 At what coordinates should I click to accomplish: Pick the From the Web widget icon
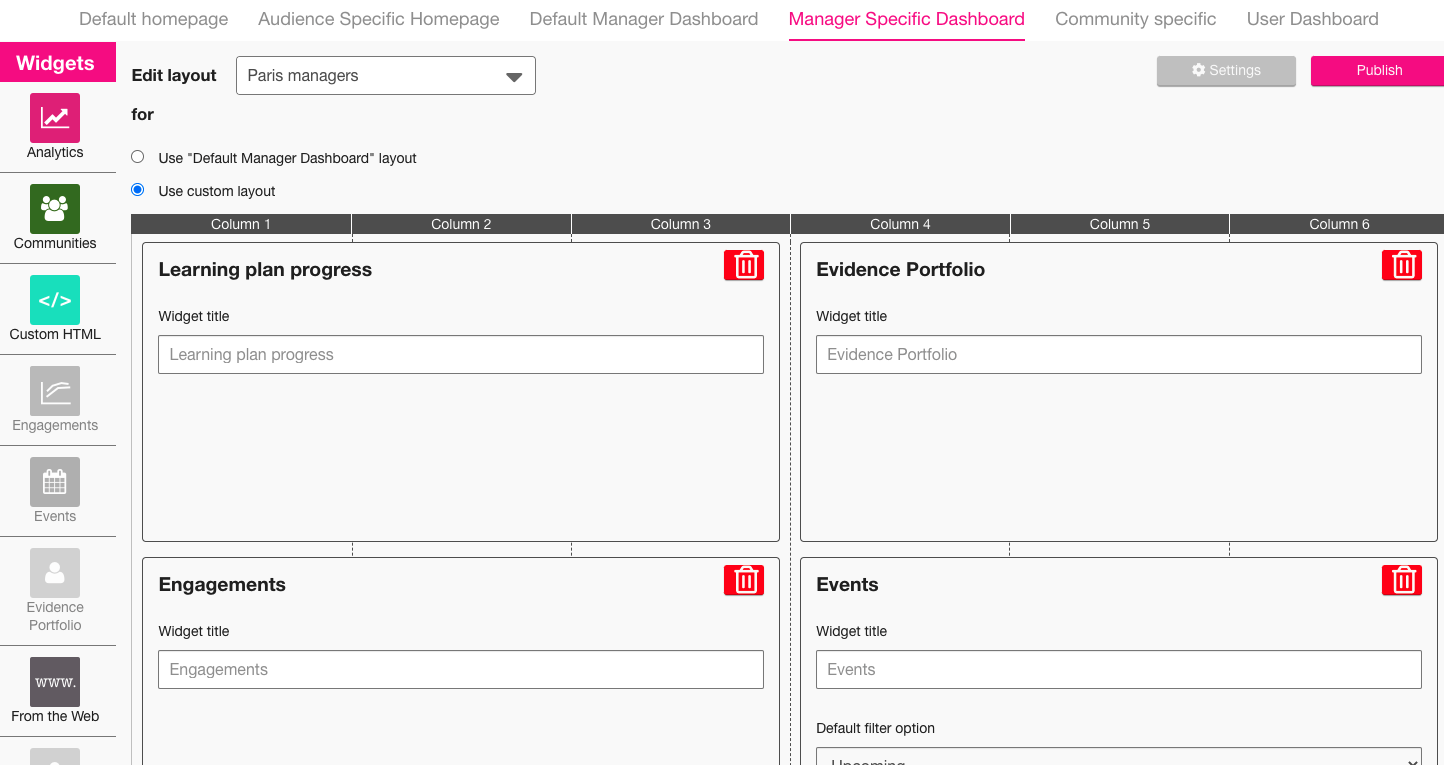point(55,682)
